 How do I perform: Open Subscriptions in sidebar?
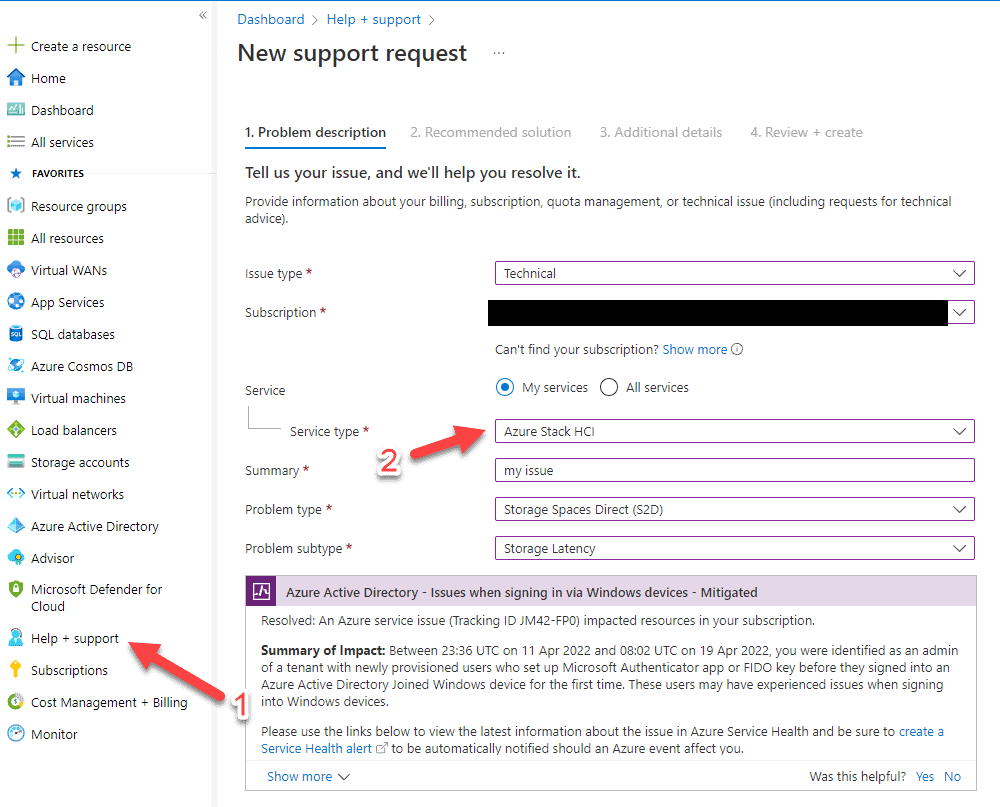(70, 670)
